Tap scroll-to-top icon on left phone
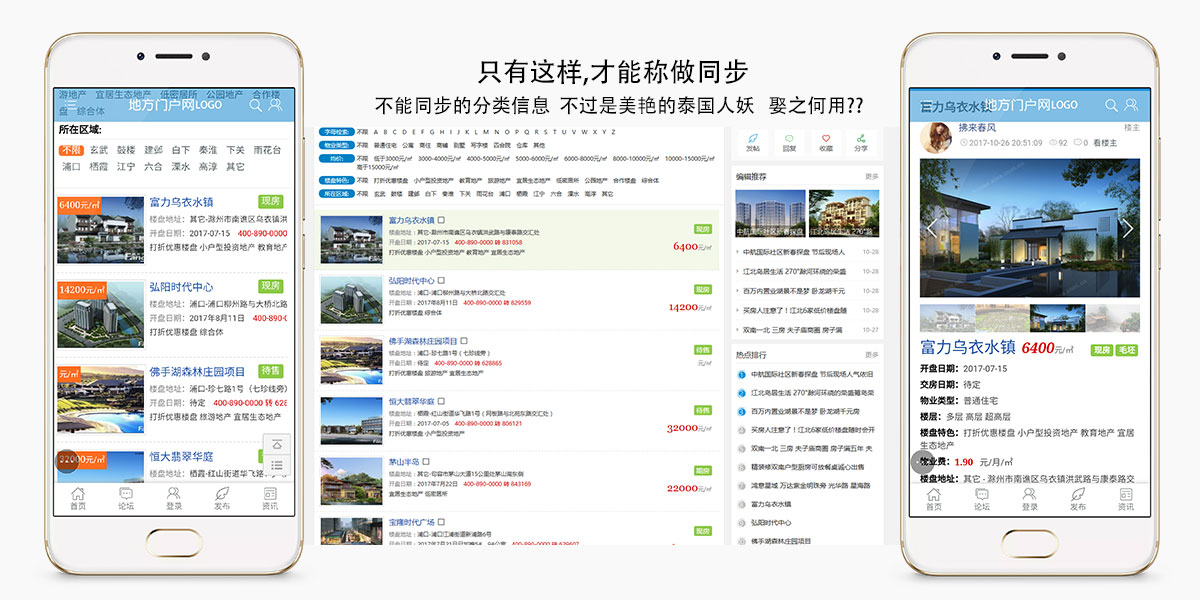 tap(277, 444)
